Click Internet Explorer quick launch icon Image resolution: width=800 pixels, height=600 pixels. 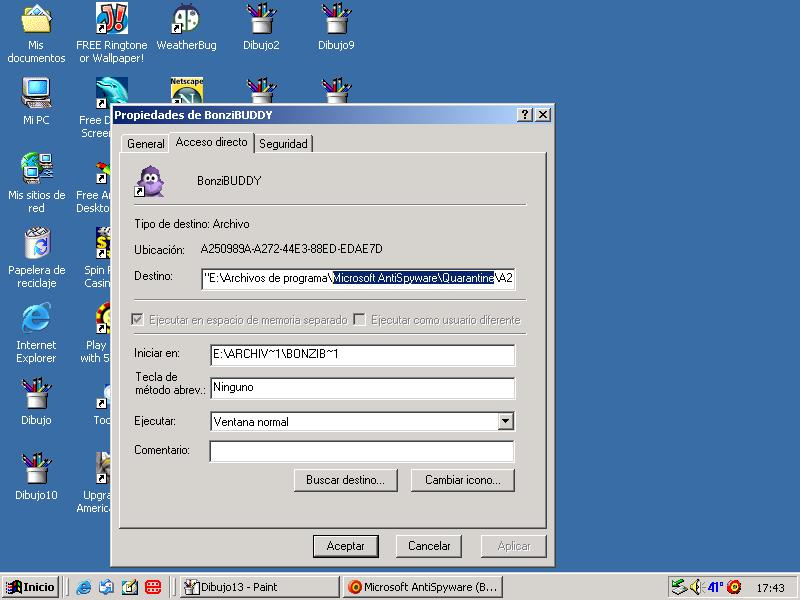pos(83,587)
